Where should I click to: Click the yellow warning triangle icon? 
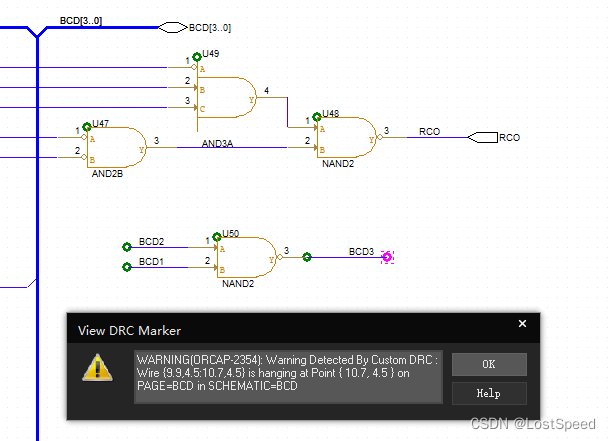97,368
